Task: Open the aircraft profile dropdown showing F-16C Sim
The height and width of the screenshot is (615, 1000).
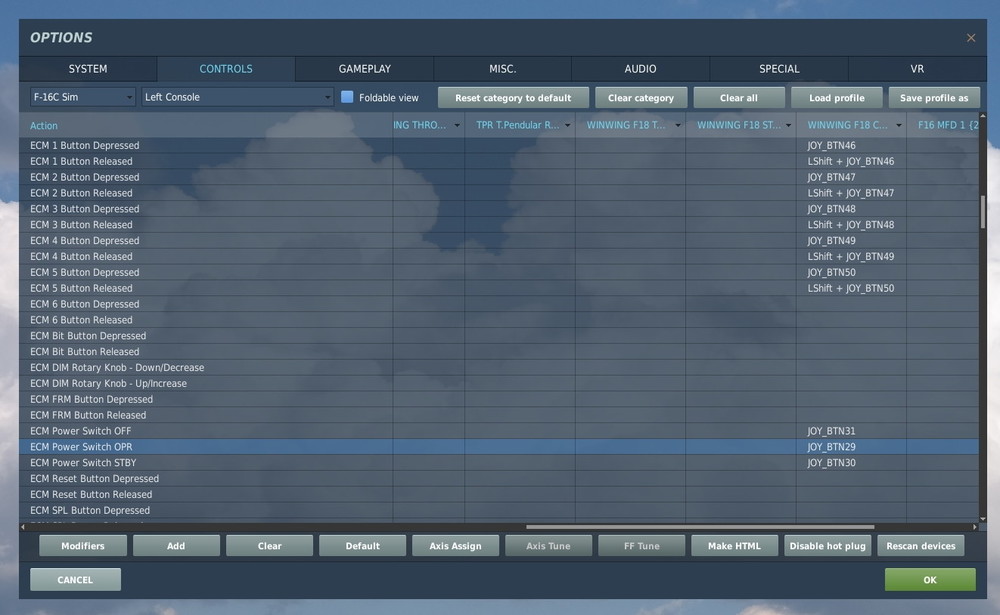Action: tap(80, 97)
